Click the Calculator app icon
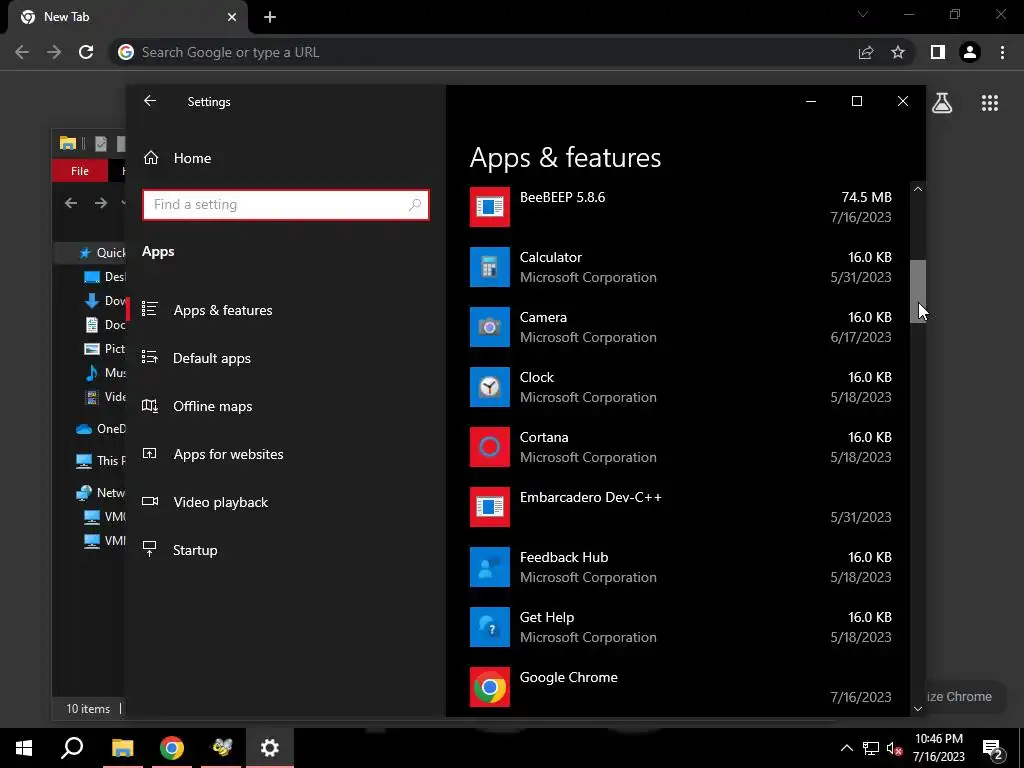The width and height of the screenshot is (1024, 768). click(x=490, y=267)
